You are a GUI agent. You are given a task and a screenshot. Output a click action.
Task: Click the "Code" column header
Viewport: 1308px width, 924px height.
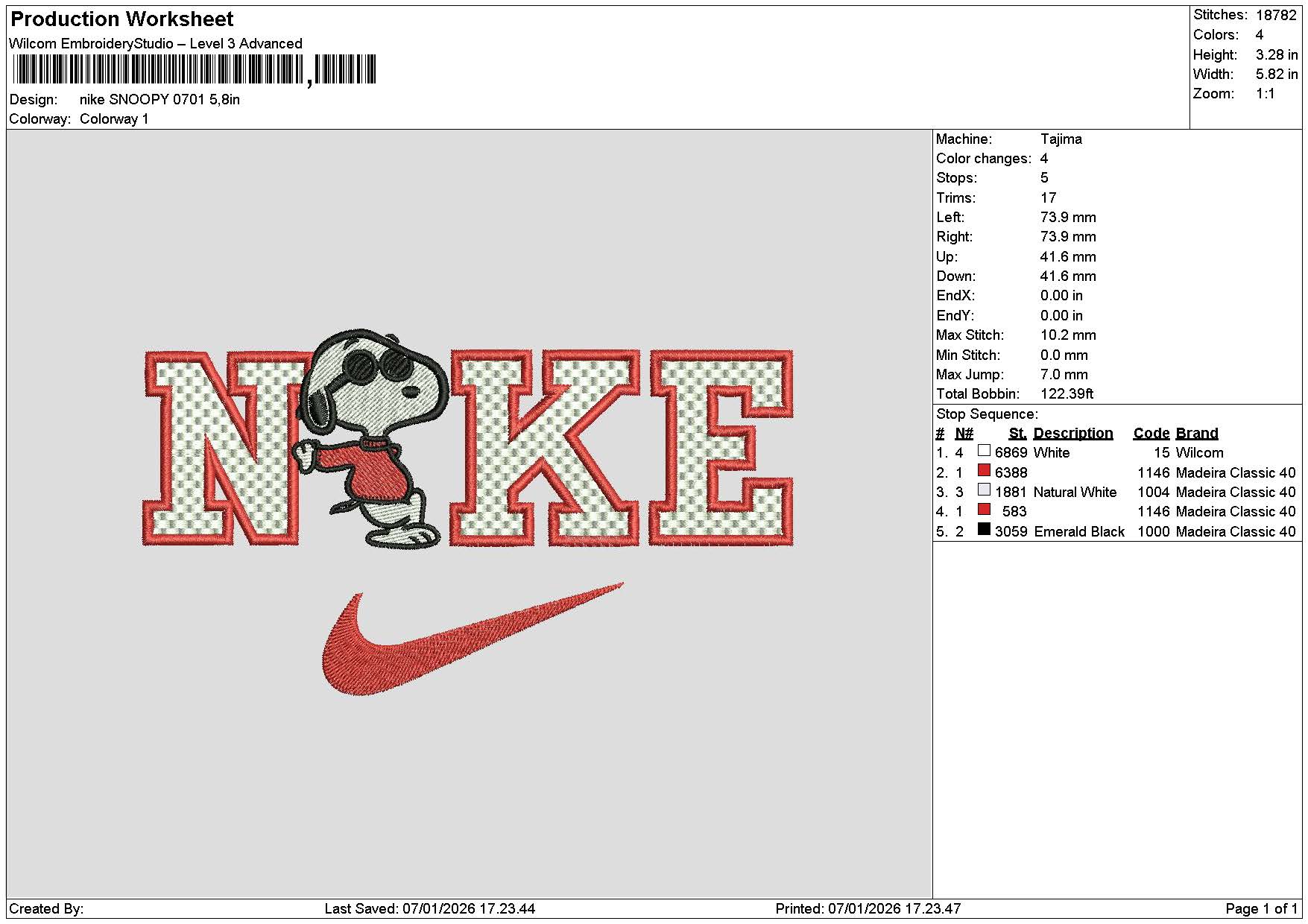(x=1151, y=434)
